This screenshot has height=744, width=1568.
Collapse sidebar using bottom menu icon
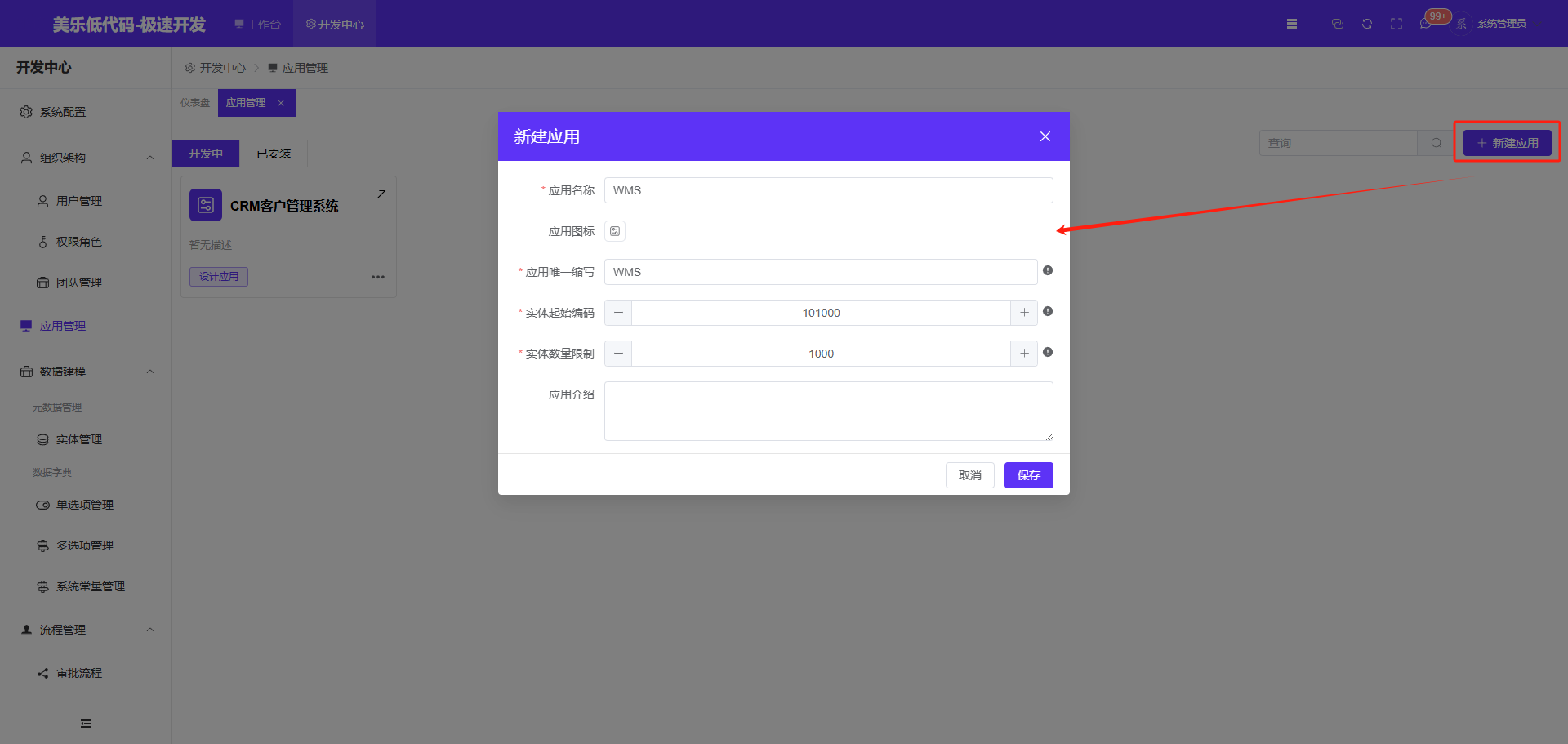tap(86, 724)
